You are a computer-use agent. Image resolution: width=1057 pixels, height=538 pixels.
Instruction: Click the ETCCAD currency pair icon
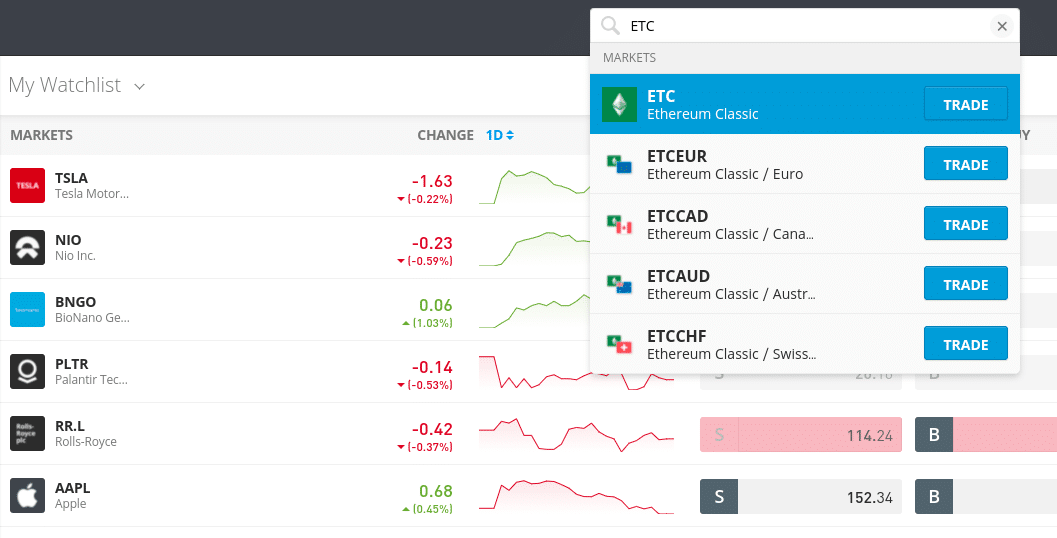[619, 225]
